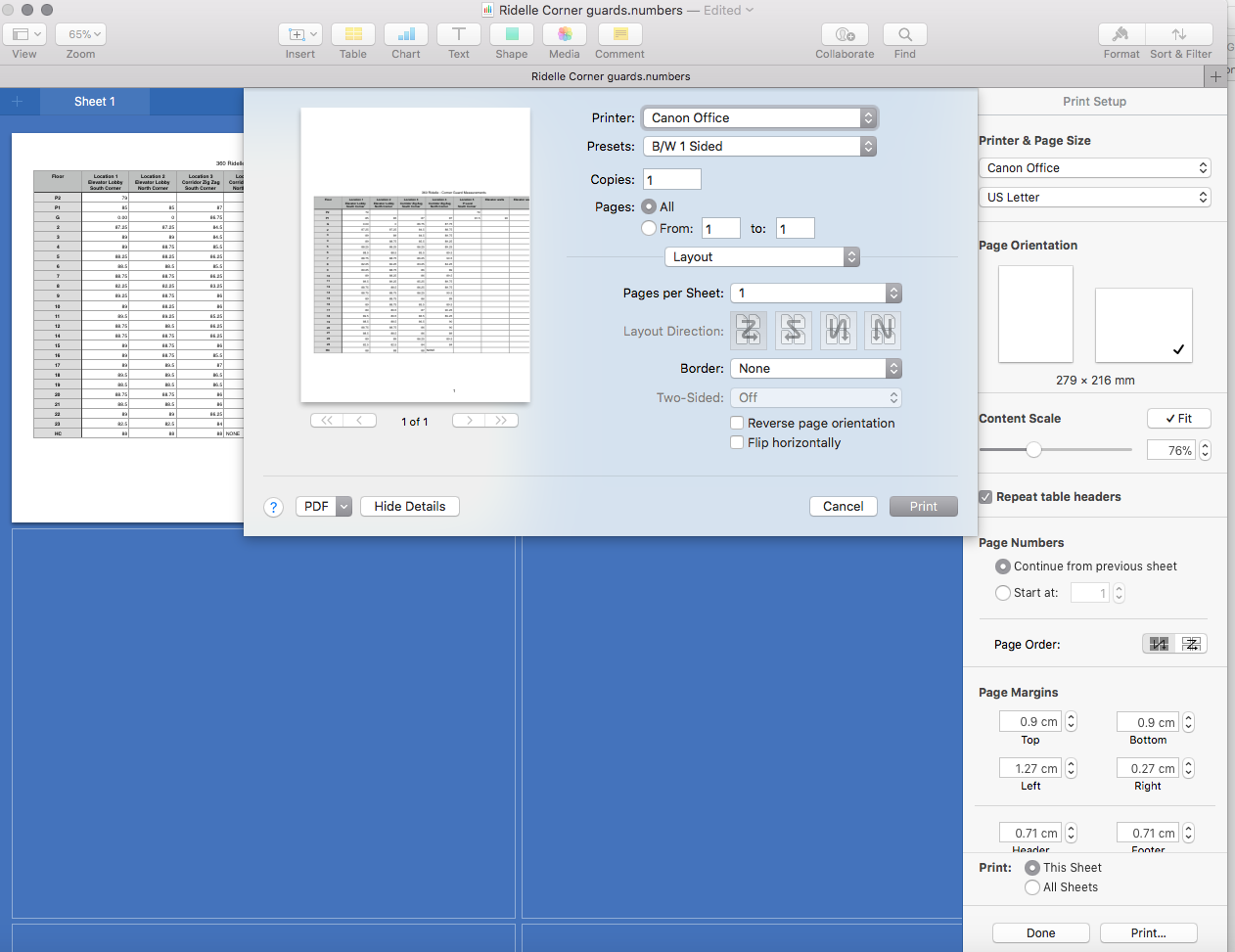Select the Shape toolbar icon
The height and width of the screenshot is (952, 1235).
coord(511,34)
